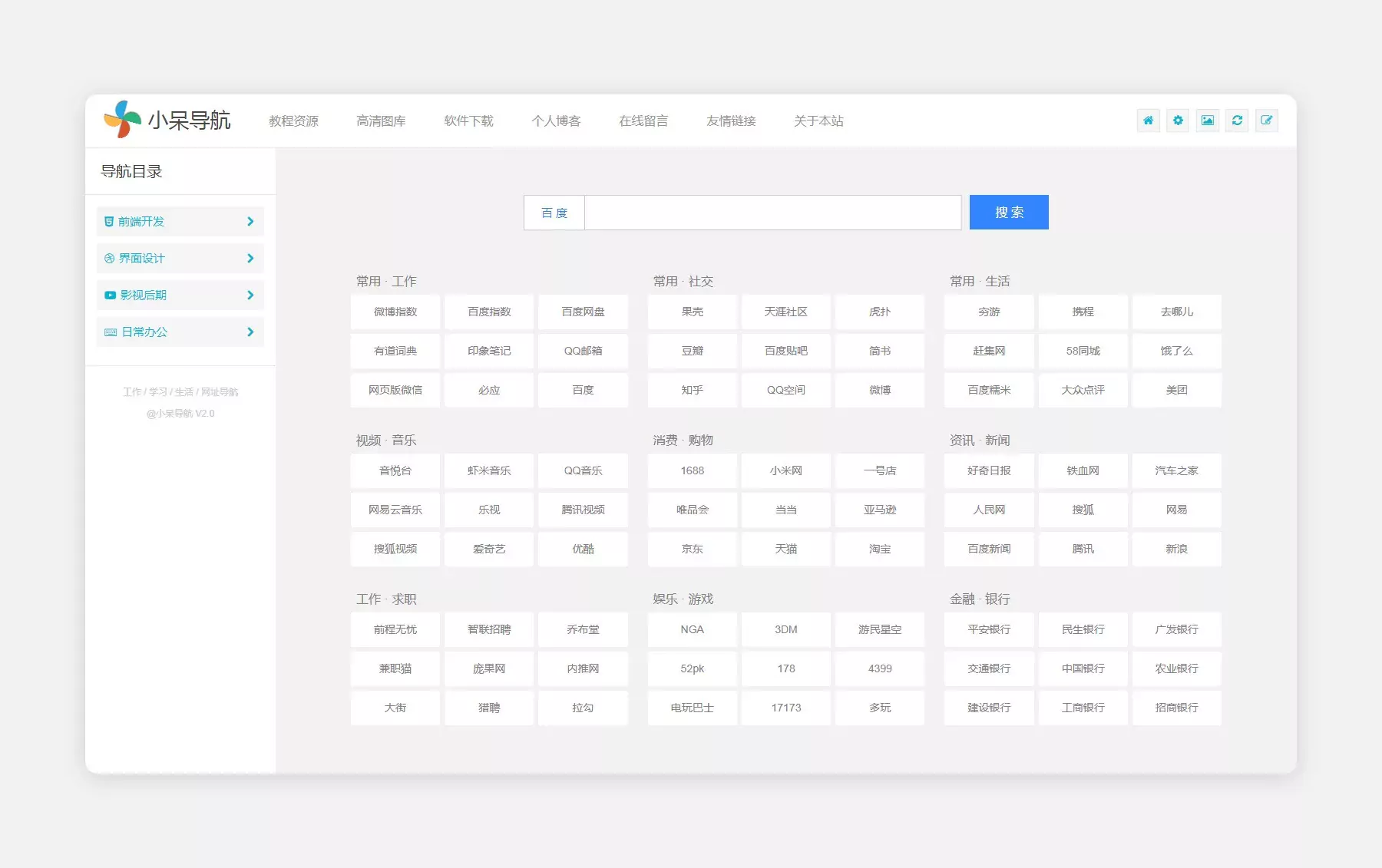This screenshot has height=868, width=1382.
Task: Select 关于本站 in the navigation bar
Action: tap(818, 121)
